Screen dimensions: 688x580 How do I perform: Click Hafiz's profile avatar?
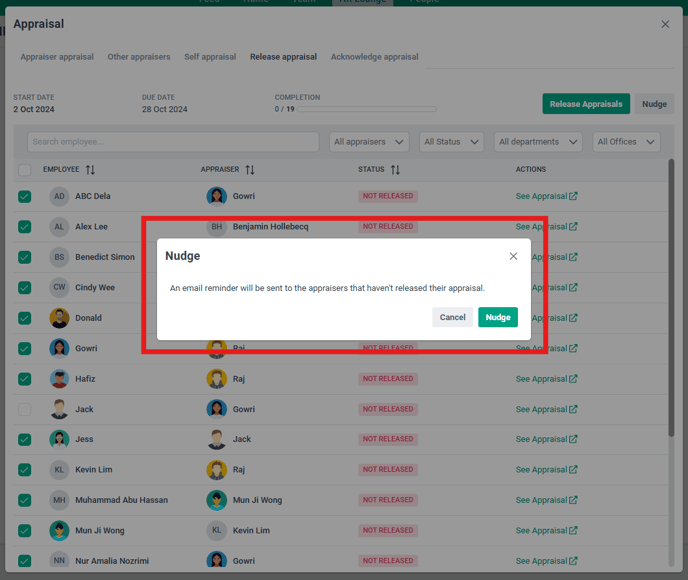click(x=59, y=379)
